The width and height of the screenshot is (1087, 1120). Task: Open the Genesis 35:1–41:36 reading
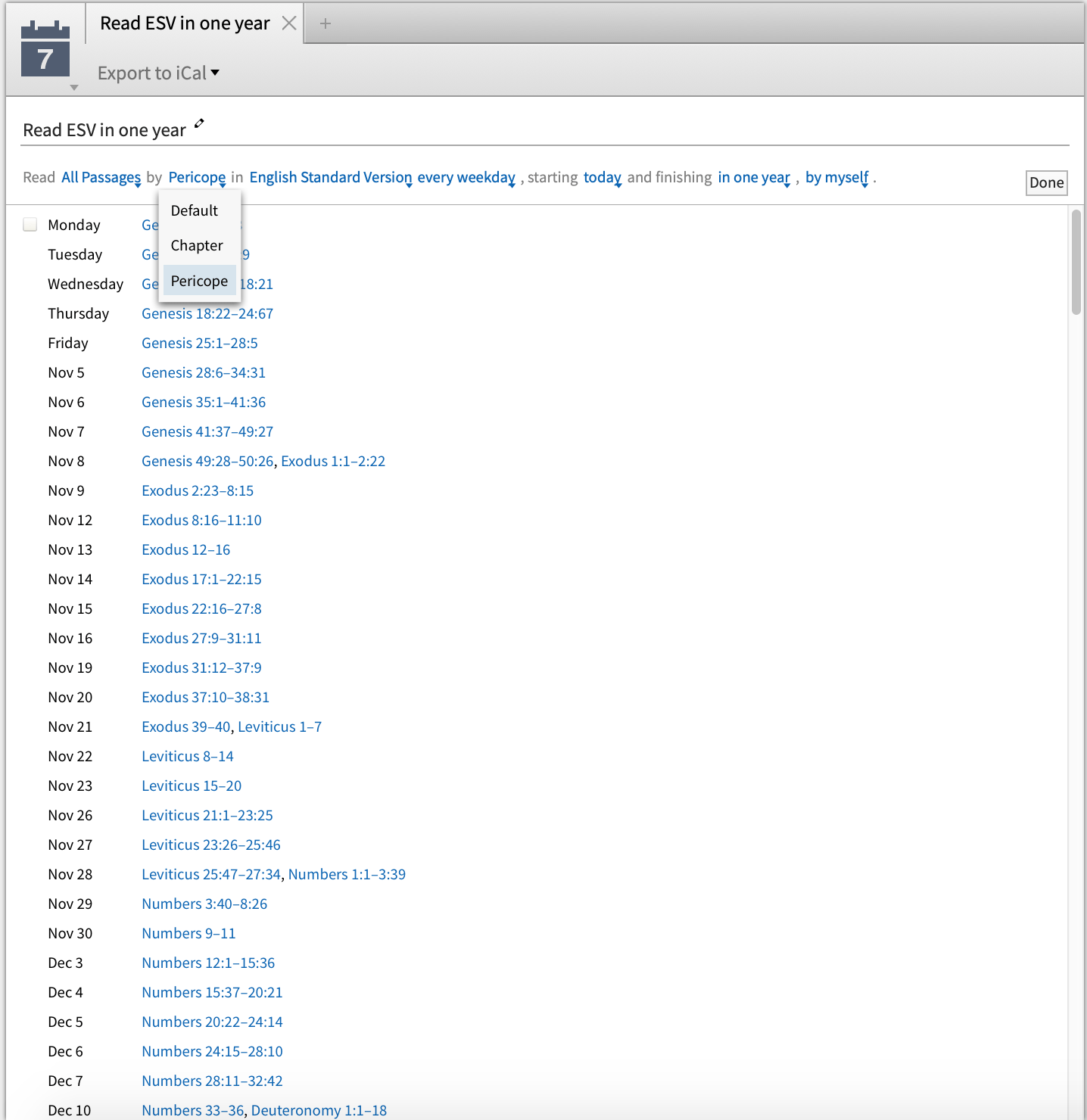pyautogui.click(x=204, y=402)
